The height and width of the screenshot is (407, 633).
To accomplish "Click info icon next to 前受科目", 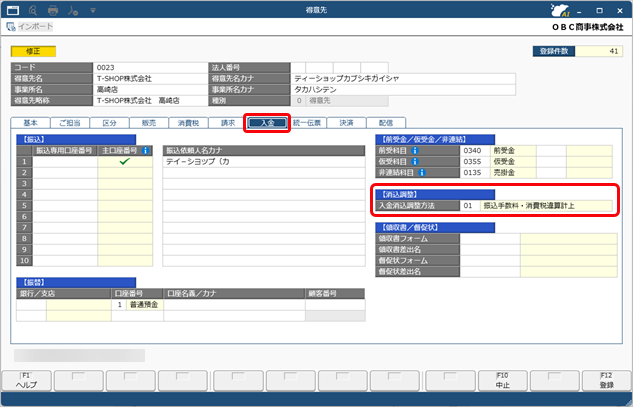I will [x=415, y=151].
